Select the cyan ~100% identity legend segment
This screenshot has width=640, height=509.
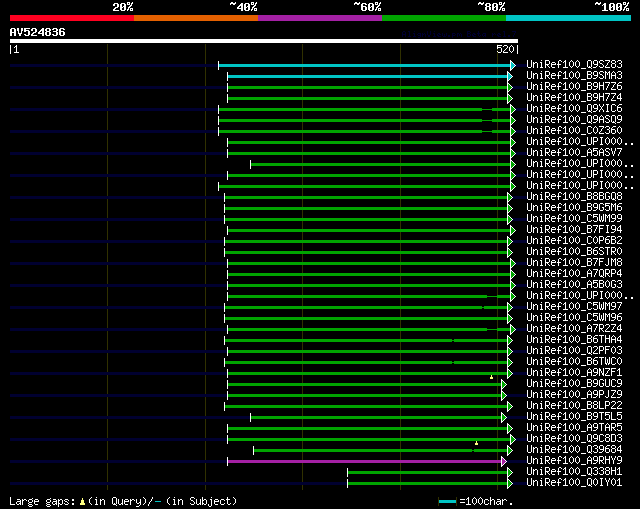[x=569, y=18]
